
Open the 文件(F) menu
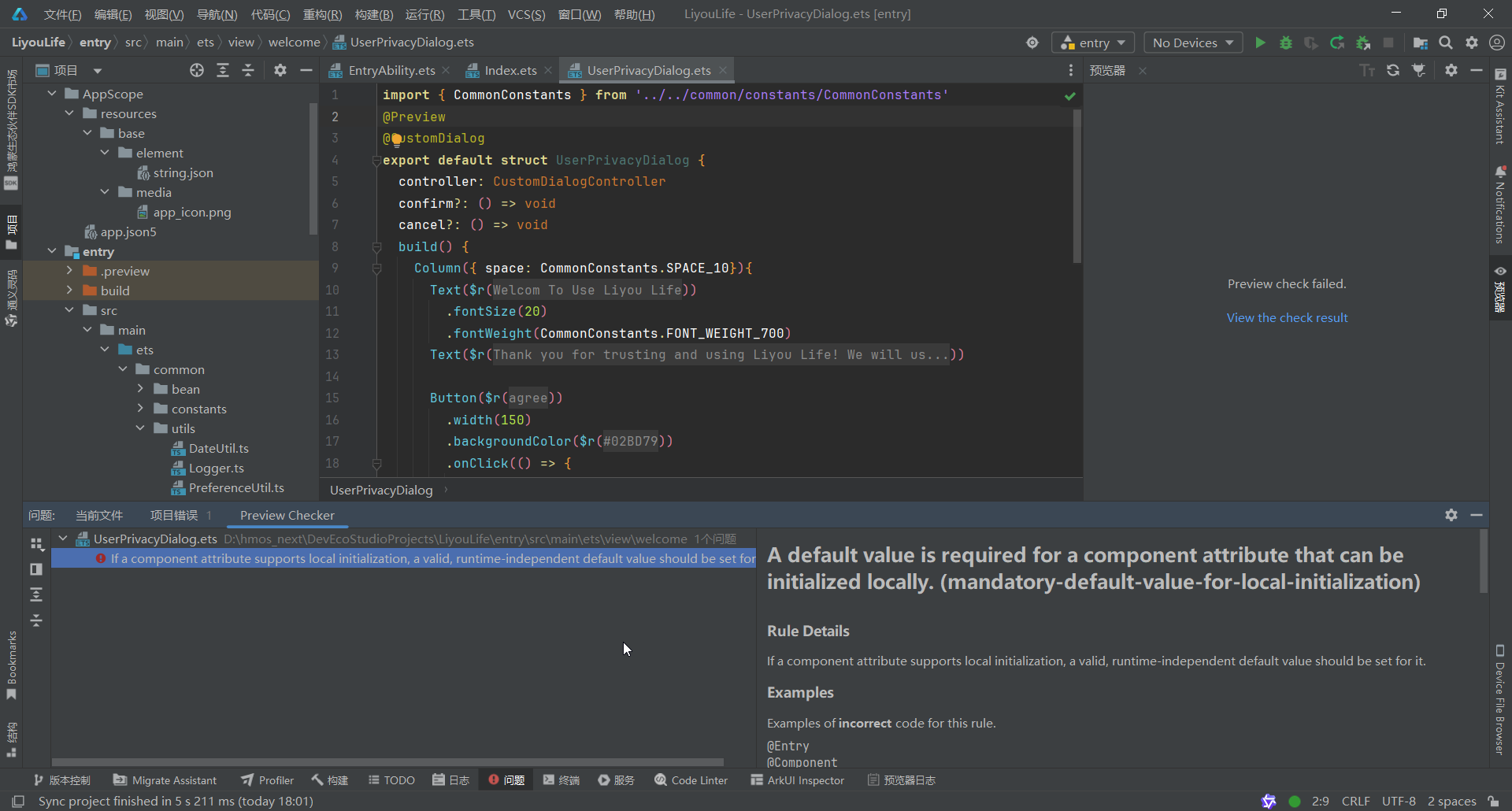[62, 14]
